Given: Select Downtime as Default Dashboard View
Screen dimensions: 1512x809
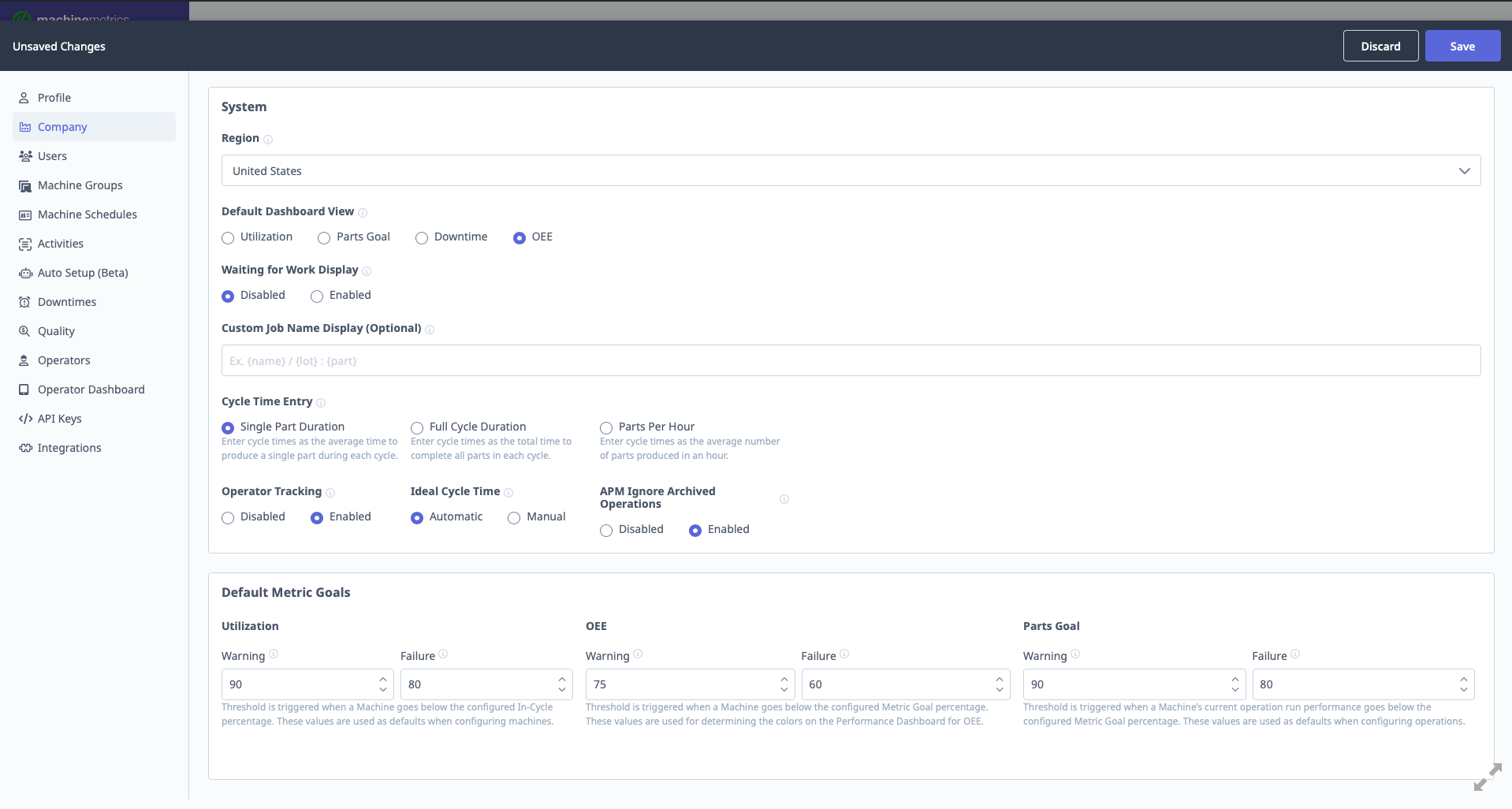Looking at the screenshot, I should [x=422, y=237].
